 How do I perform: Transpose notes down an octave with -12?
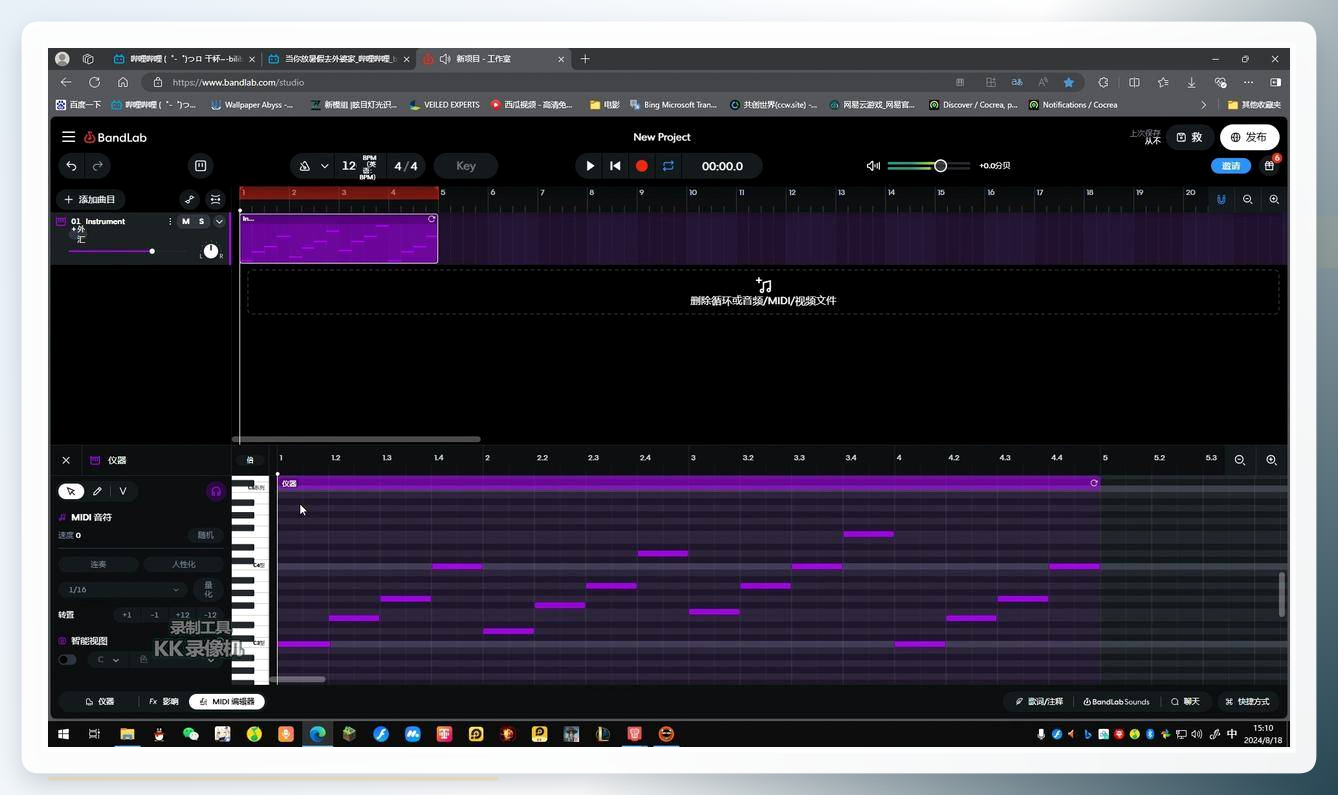coord(210,615)
